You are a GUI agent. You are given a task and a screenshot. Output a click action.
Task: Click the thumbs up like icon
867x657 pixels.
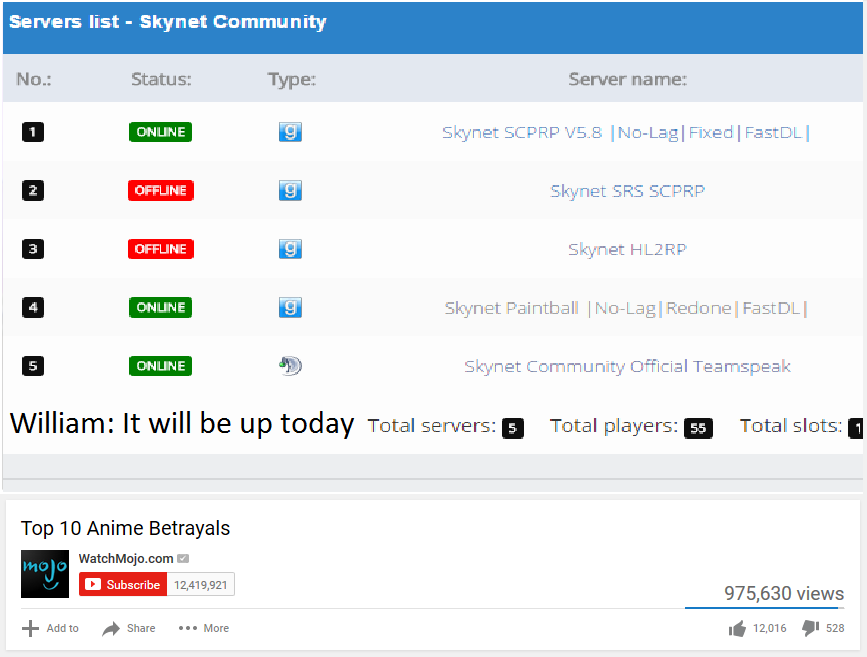pos(738,628)
